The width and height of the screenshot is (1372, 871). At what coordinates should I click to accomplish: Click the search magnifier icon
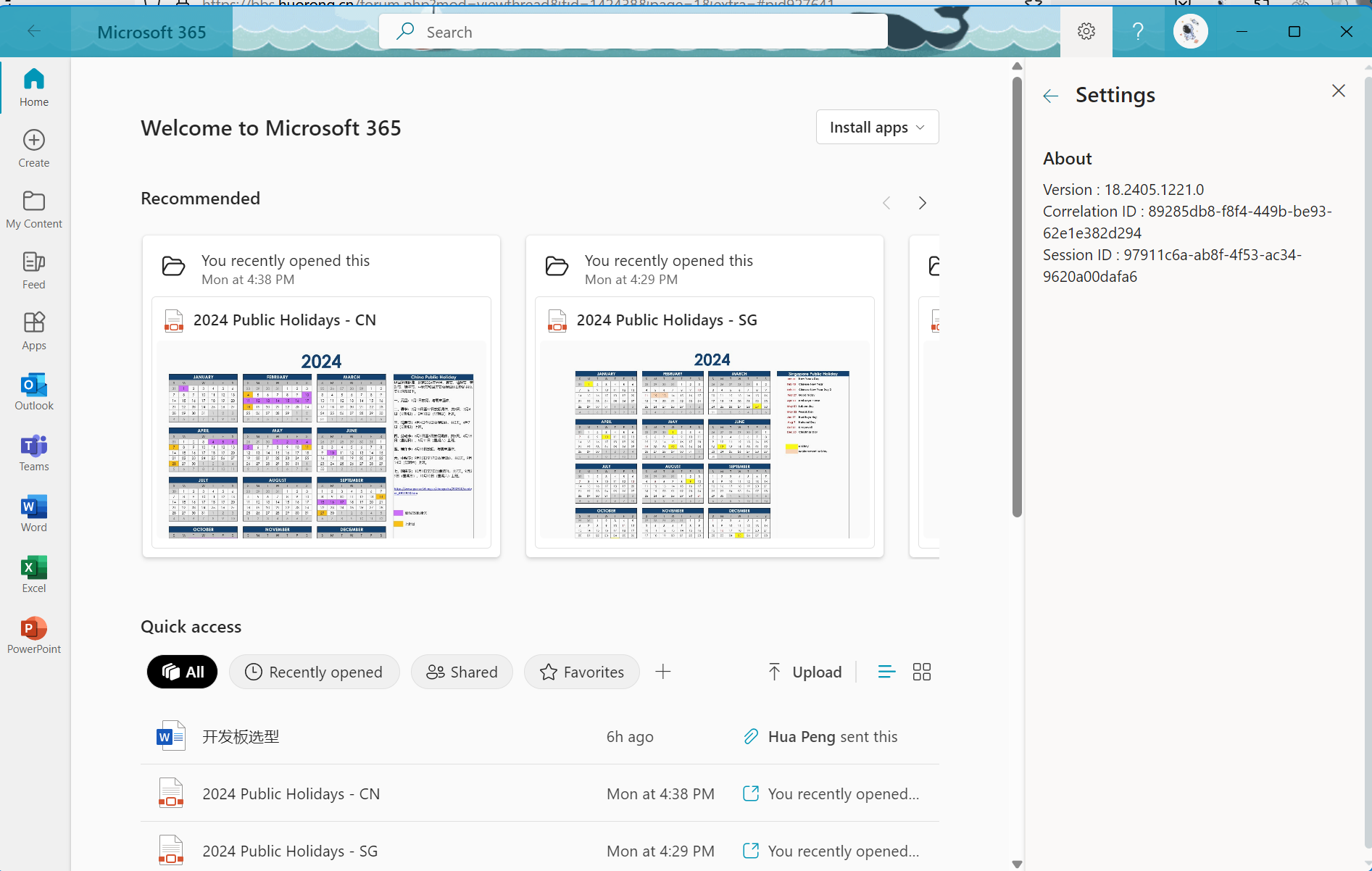[405, 31]
